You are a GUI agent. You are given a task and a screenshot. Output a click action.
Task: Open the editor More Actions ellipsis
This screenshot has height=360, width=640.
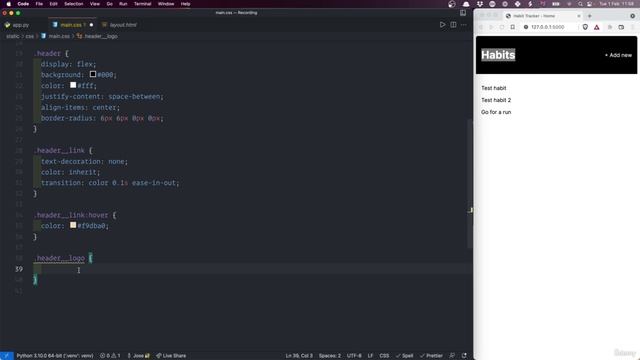coord(464,25)
